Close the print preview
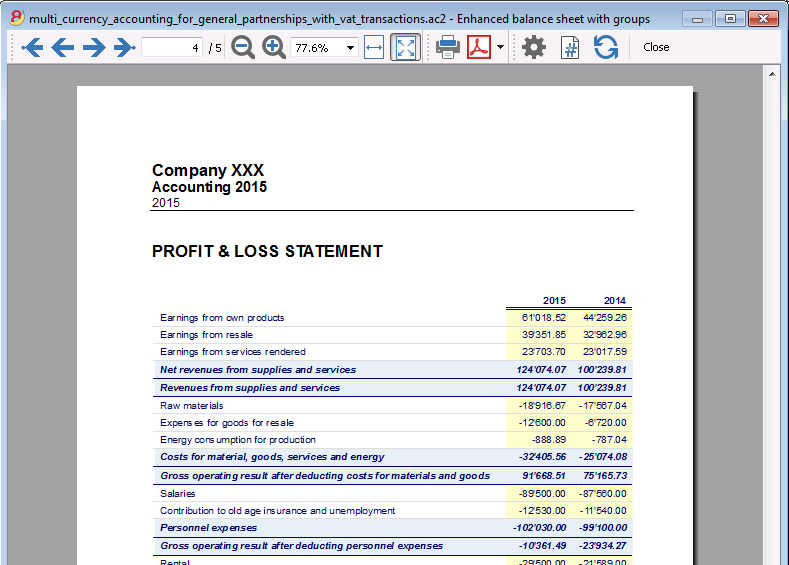Screen dimensions: 789x565 tap(656, 47)
